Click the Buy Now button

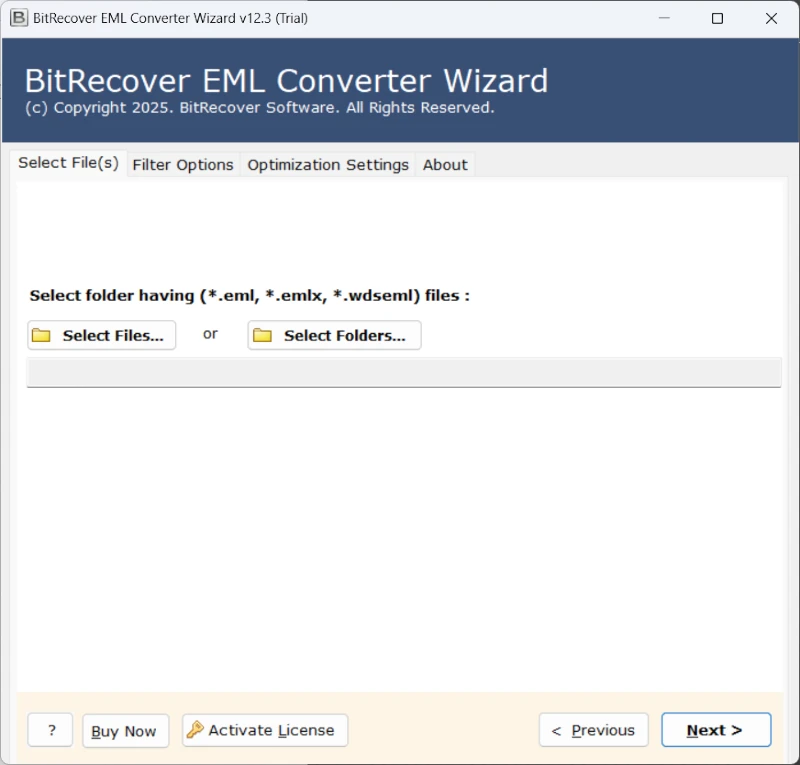[126, 731]
